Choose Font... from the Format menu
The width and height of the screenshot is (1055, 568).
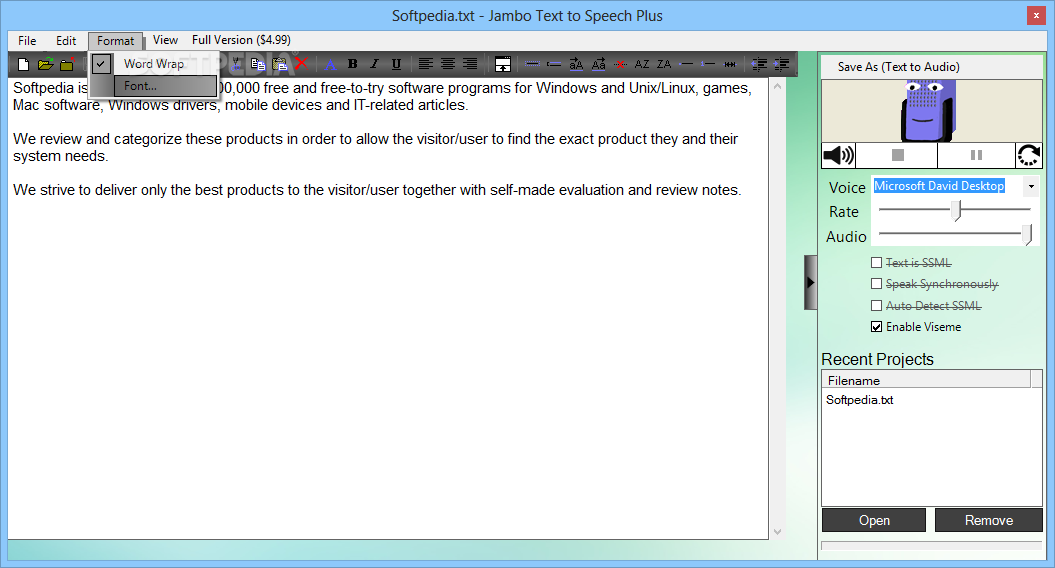166,86
